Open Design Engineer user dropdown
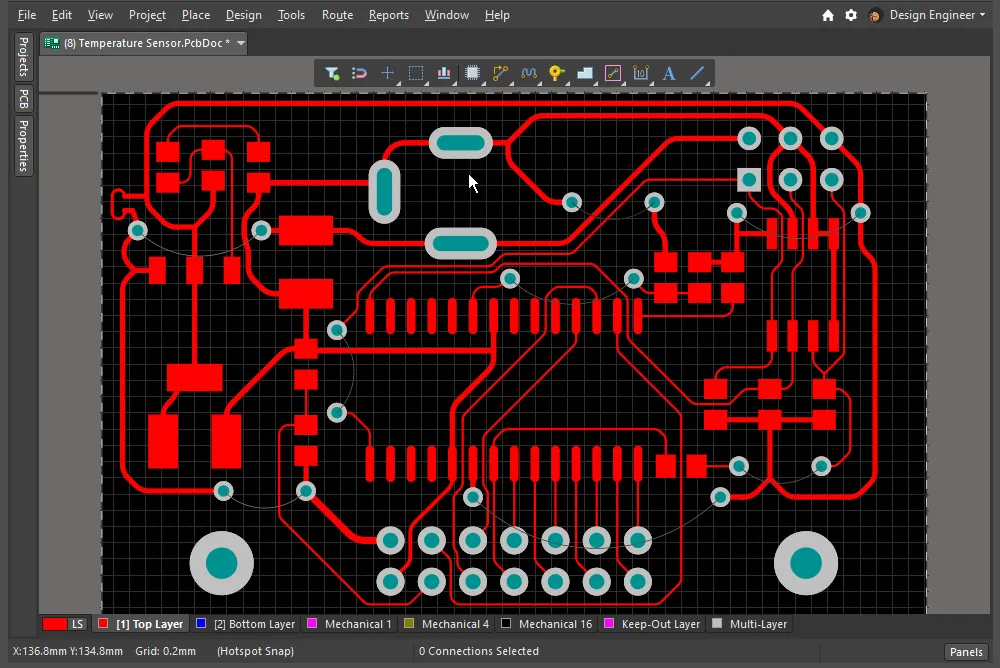The width and height of the screenshot is (1000, 668). 936,15
